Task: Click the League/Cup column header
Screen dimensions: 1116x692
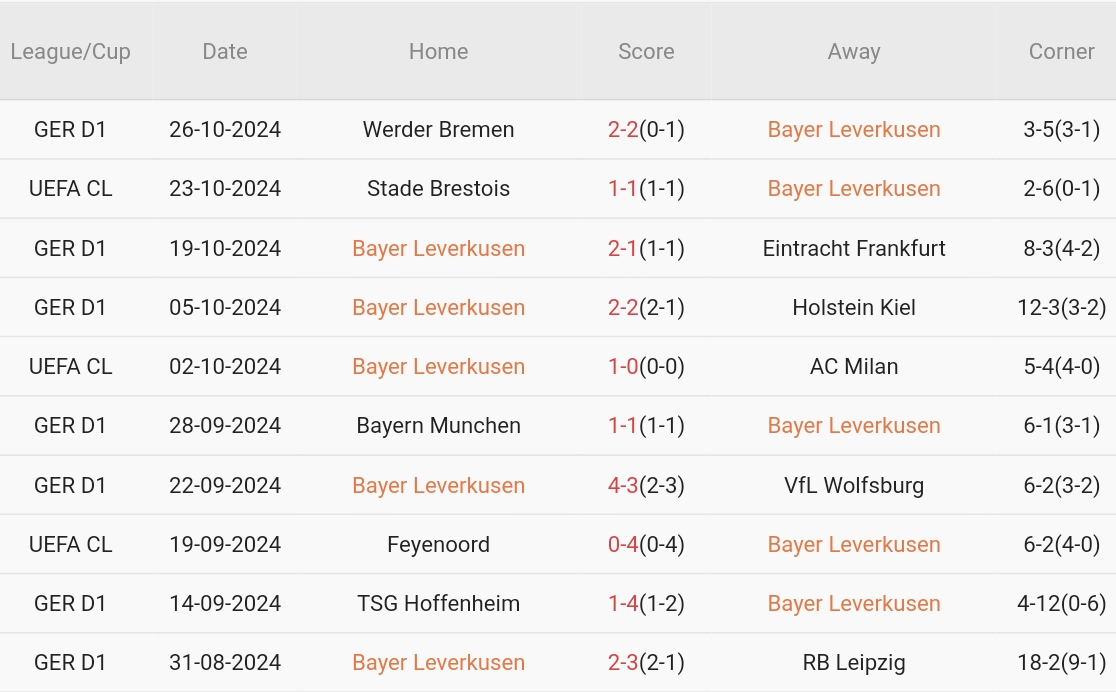Action: point(70,52)
